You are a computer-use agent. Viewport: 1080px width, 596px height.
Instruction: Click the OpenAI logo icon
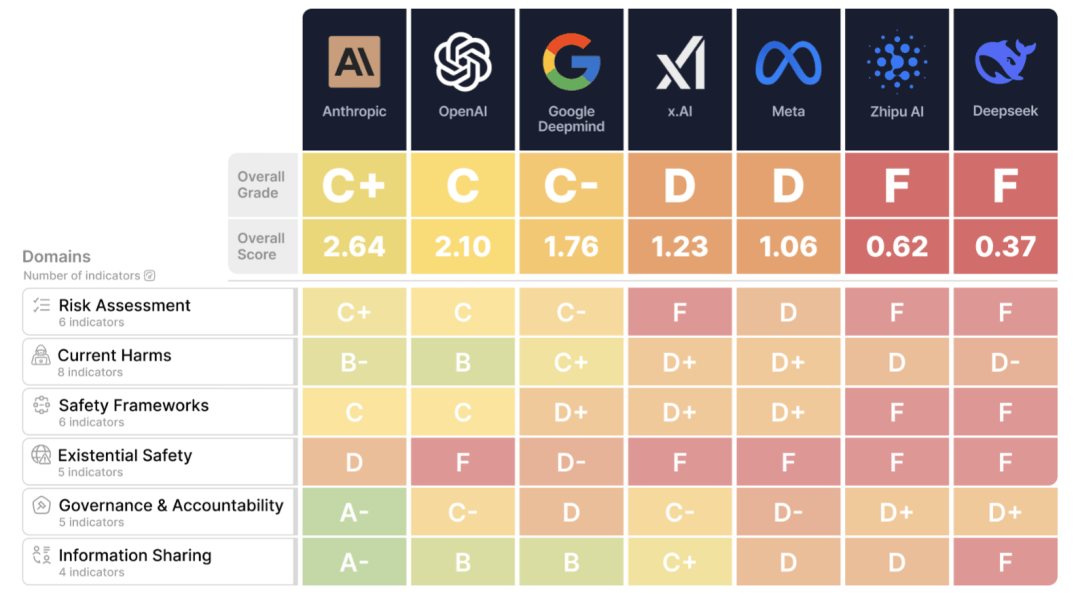pyautogui.click(x=463, y=62)
